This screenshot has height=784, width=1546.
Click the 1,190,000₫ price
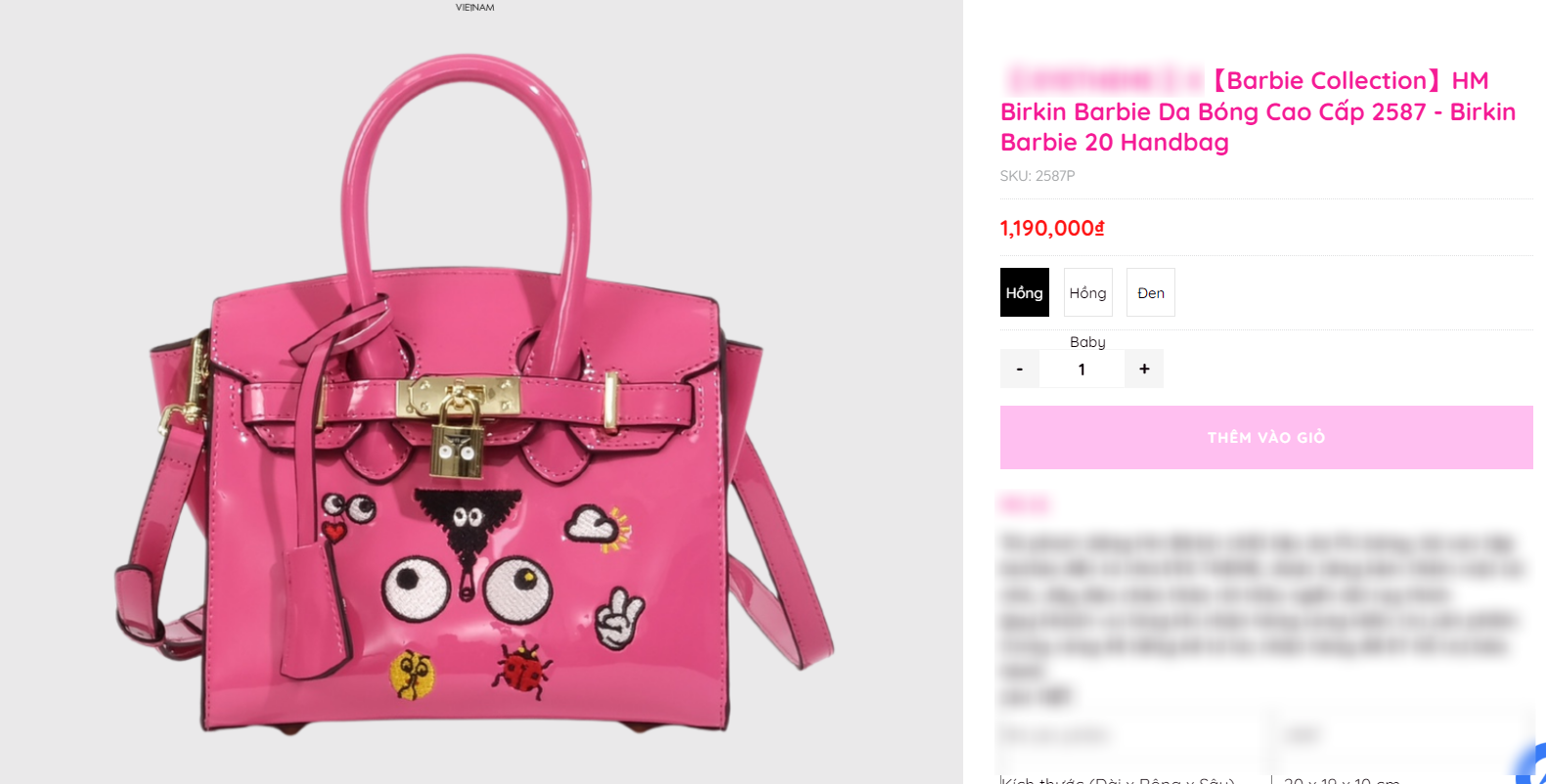pos(1052,228)
